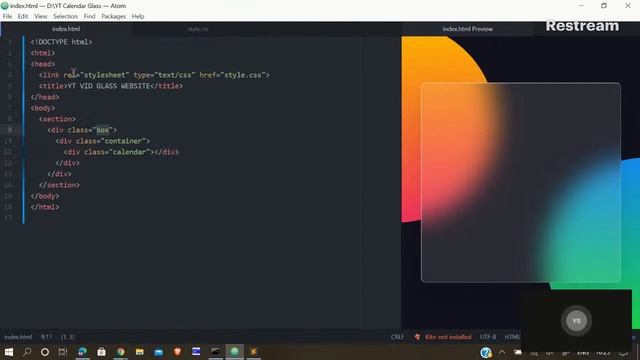Open the Packages menu

pos(113,16)
